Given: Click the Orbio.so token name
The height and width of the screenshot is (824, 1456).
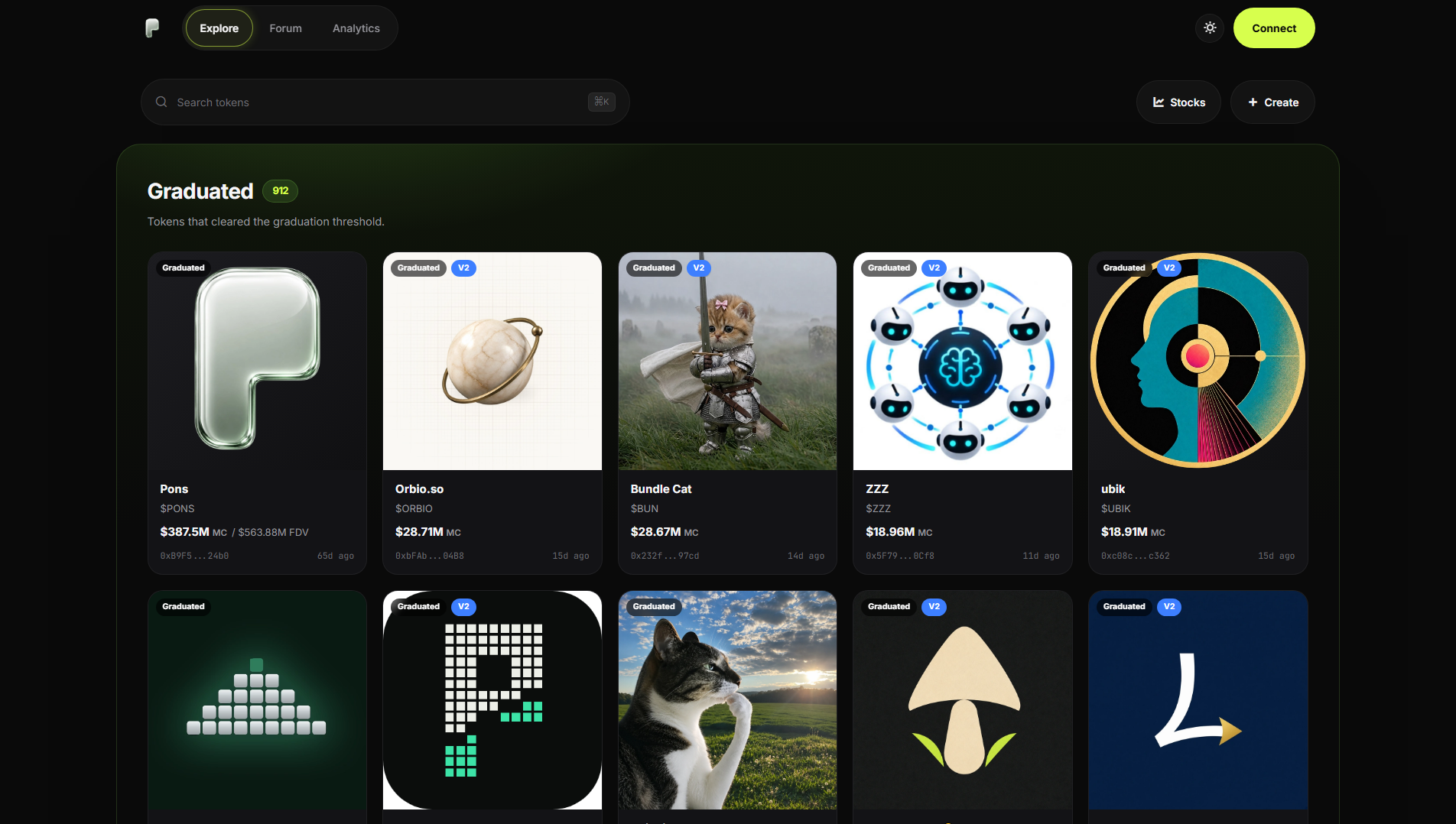Looking at the screenshot, I should (x=419, y=489).
